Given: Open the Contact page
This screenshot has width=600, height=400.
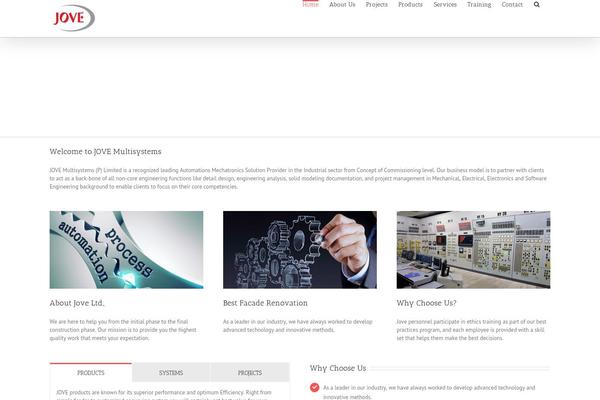Looking at the screenshot, I should [512, 5].
